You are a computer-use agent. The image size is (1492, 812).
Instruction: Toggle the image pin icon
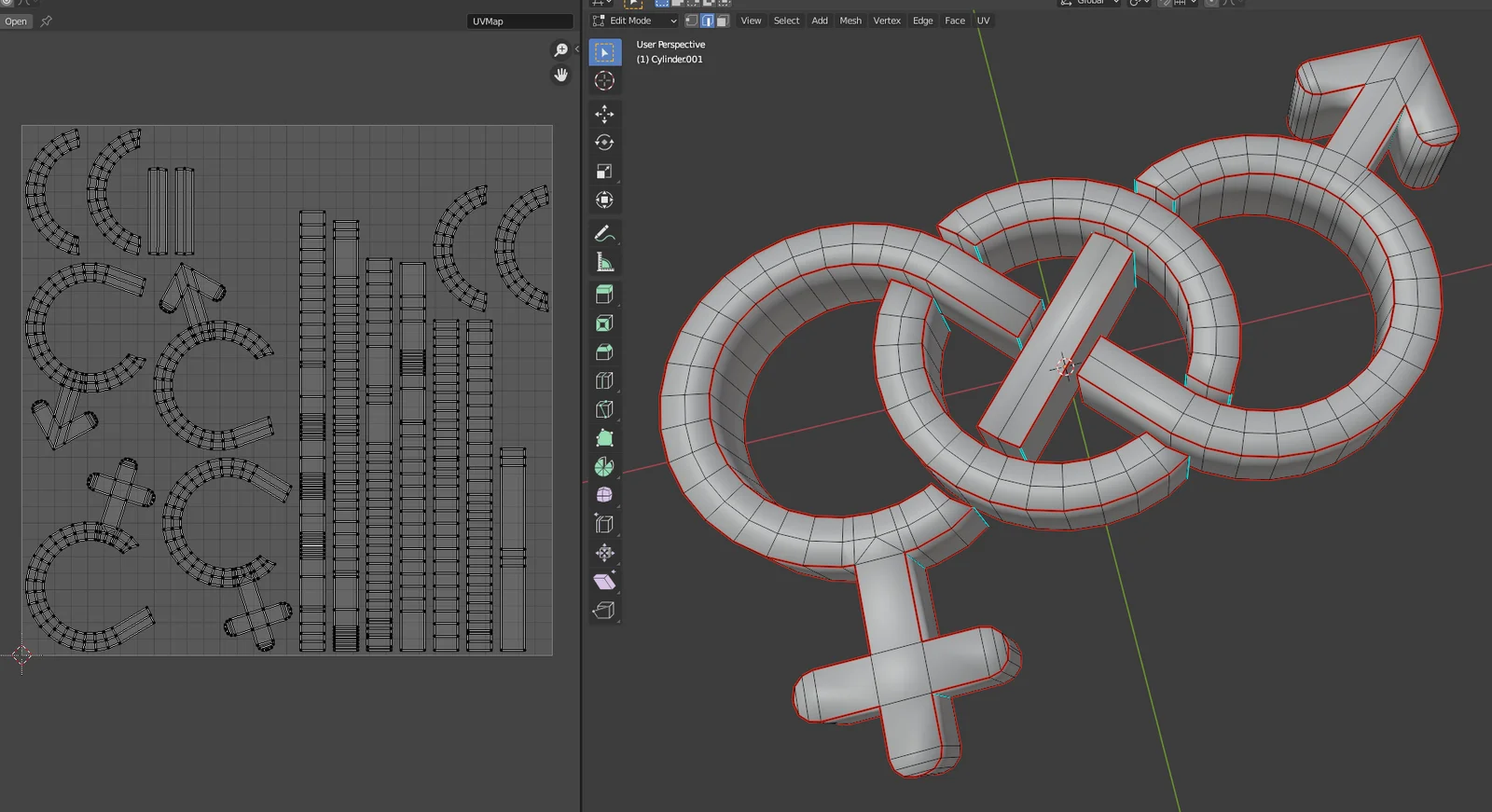[x=46, y=21]
